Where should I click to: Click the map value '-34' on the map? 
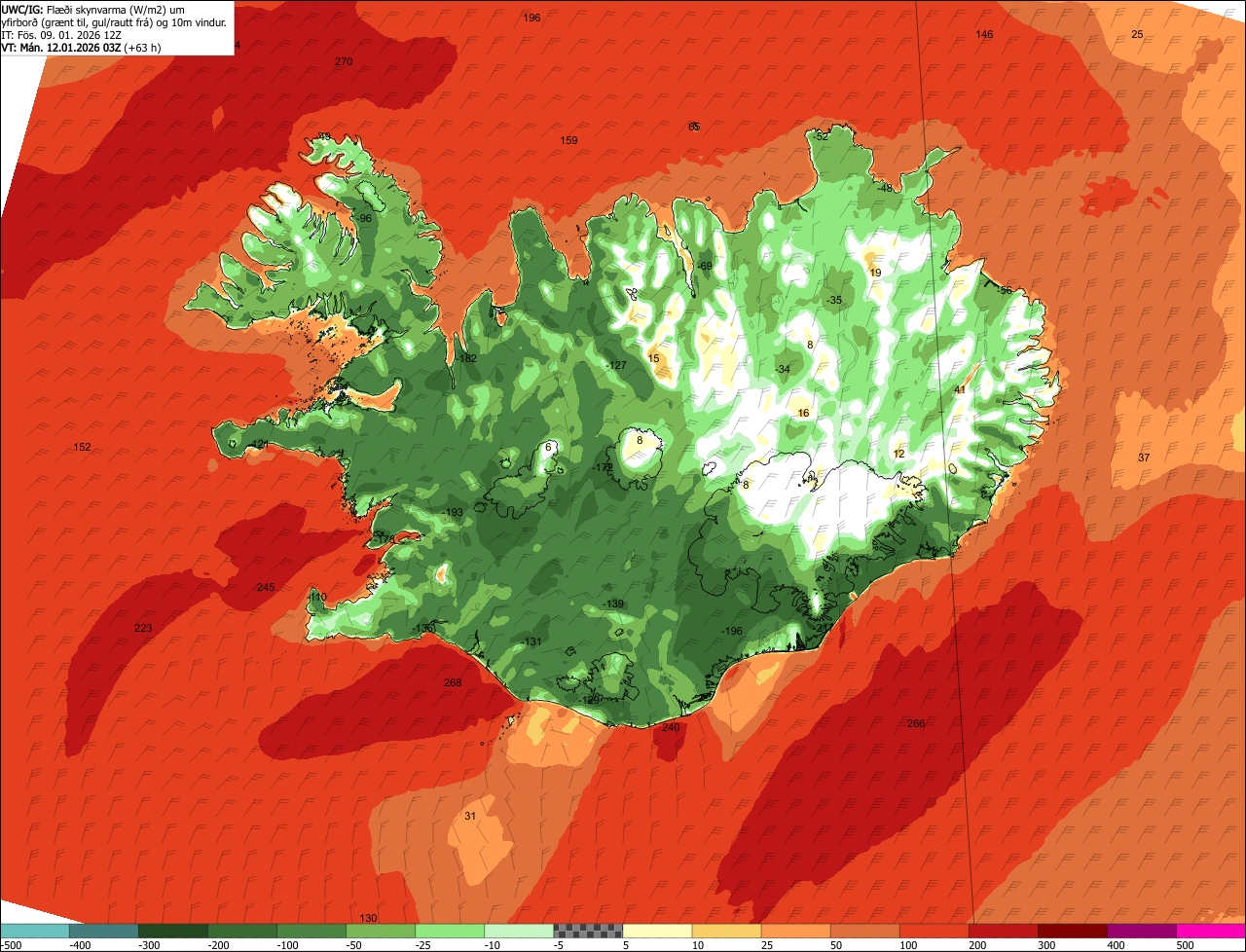click(783, 369)
